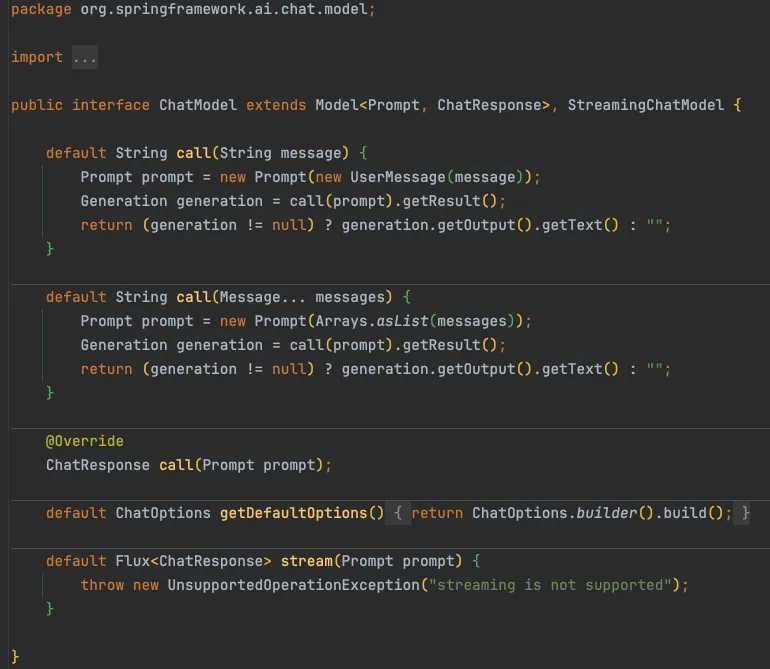Click the closing brace of the ChatModel interface
The height and width of the screenshot is (669, 770).
15,656
